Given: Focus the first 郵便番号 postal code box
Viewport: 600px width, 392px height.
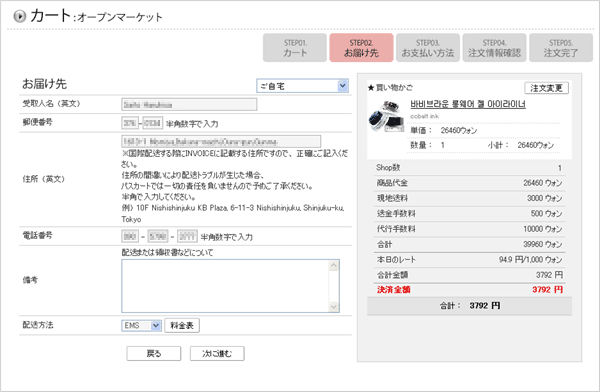Looking at the screenshot, I should click(130, 123).
